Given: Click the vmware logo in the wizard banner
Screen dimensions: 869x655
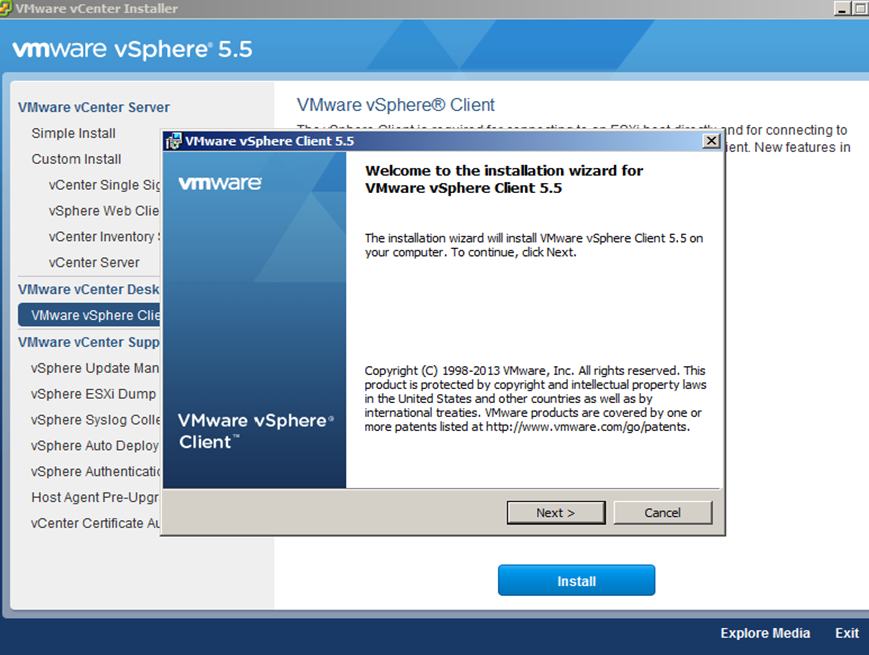Looking at the screenshot, I should [x=220, y=183].
